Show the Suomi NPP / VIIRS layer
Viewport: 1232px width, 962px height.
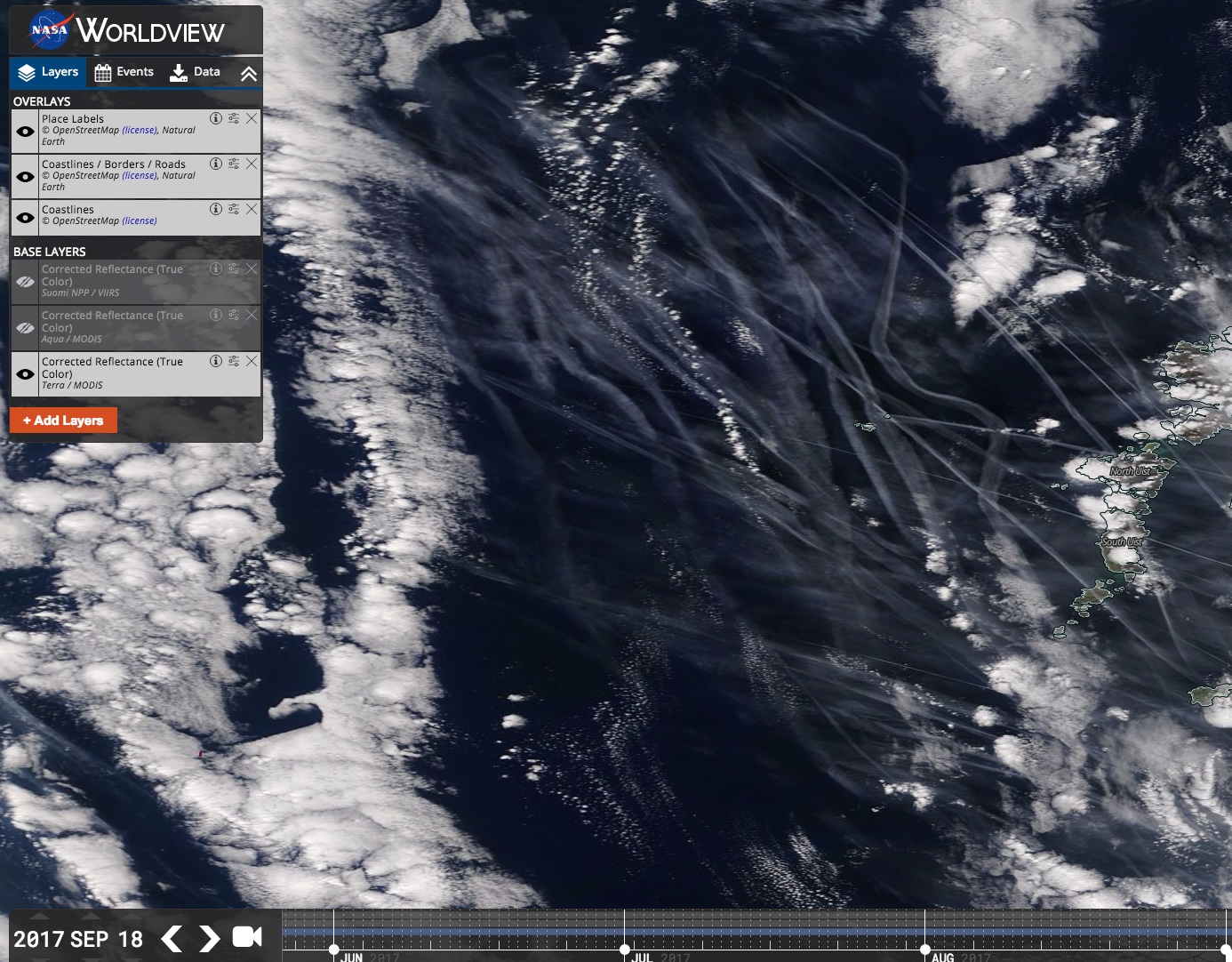tap(25, 281)
